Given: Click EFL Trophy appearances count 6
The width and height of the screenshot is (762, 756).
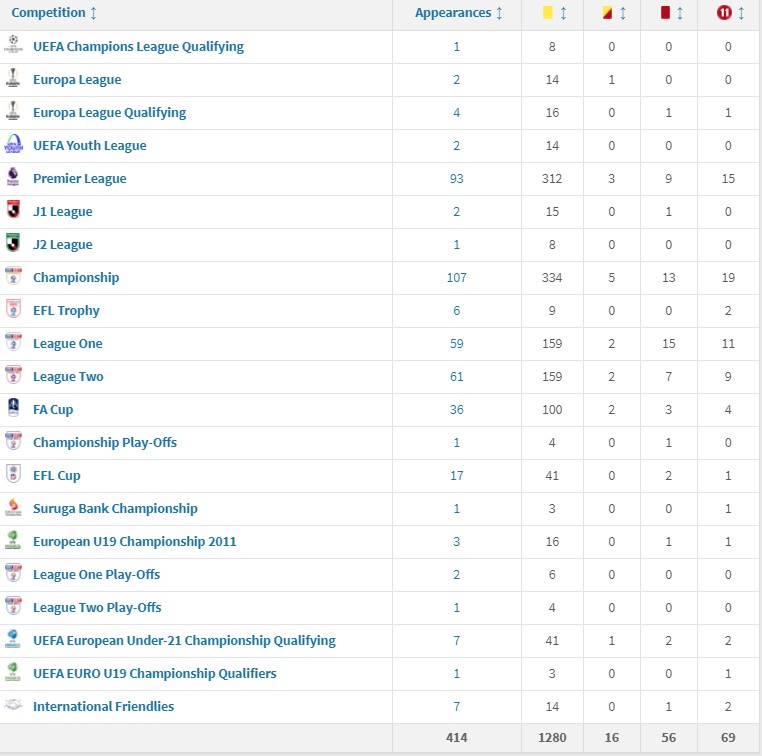Looking at the screenshot, I should [456, 311].
